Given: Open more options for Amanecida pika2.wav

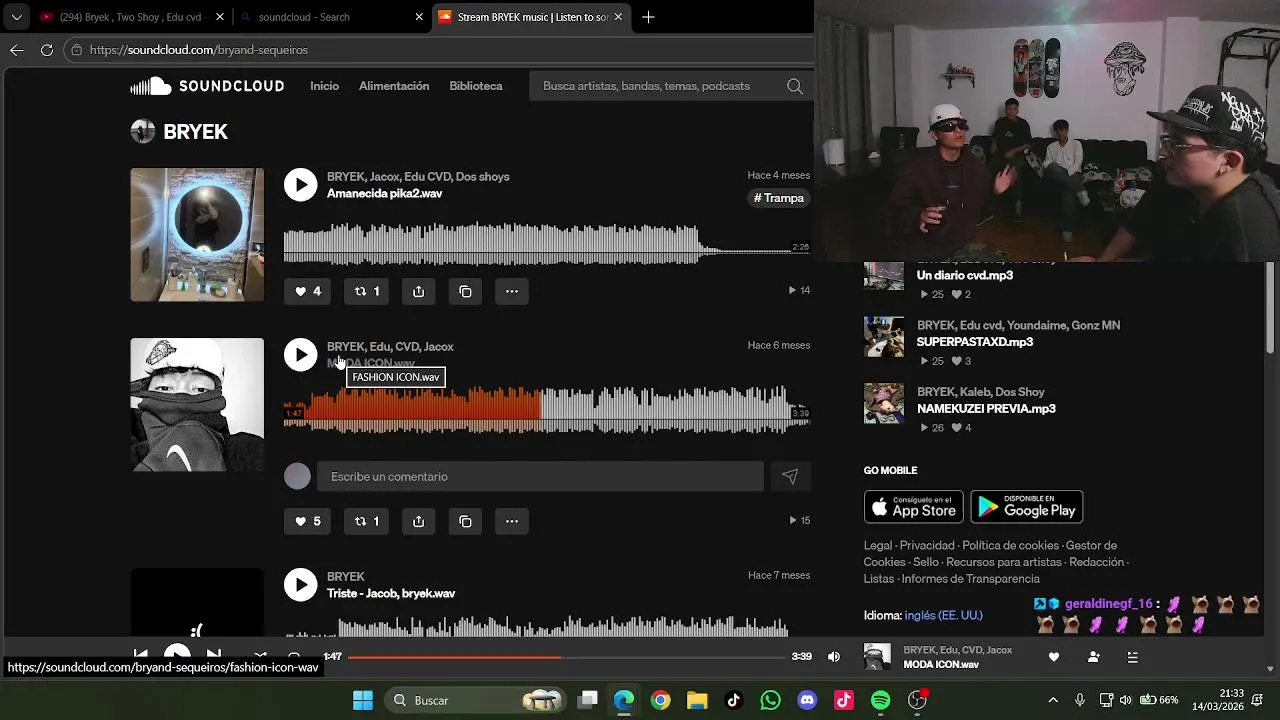Looking at the screenshot, I should click(x=512, y=291).
